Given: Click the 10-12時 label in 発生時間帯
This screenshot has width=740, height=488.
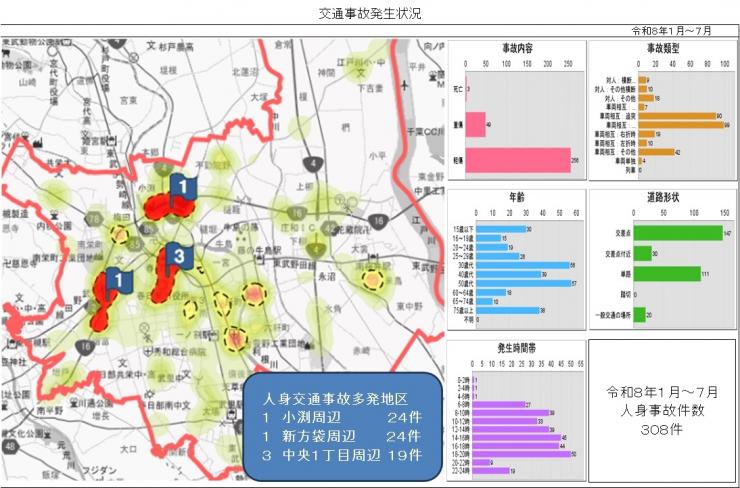Looking at the screenshot, I should (x=460, y=421).
